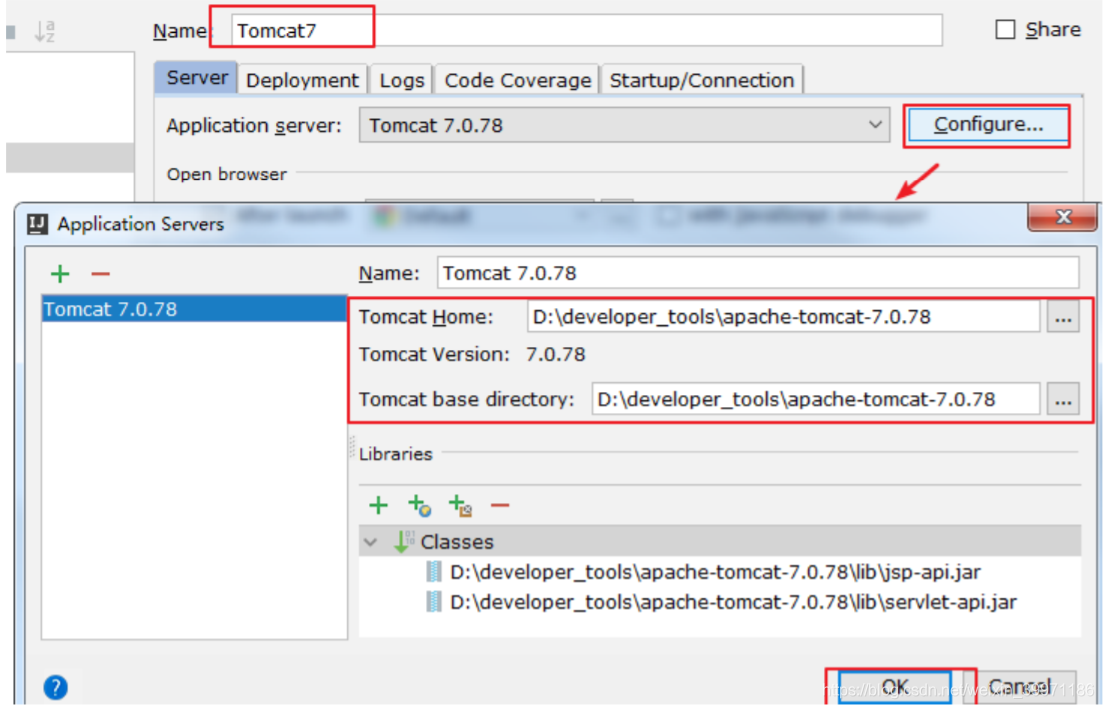
Task: Select the jsp-api.jar library entry
Action: click(715, 572)
